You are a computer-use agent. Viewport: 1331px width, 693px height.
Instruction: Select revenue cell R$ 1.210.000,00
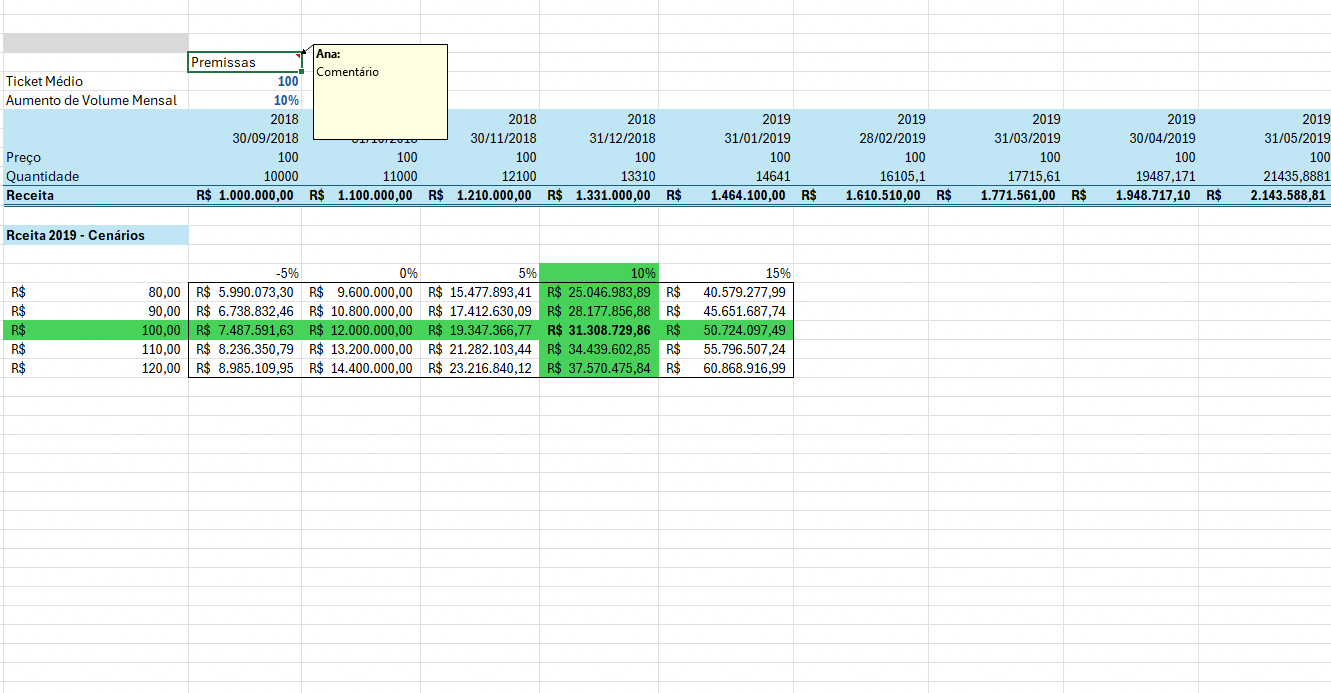[480, 195]
